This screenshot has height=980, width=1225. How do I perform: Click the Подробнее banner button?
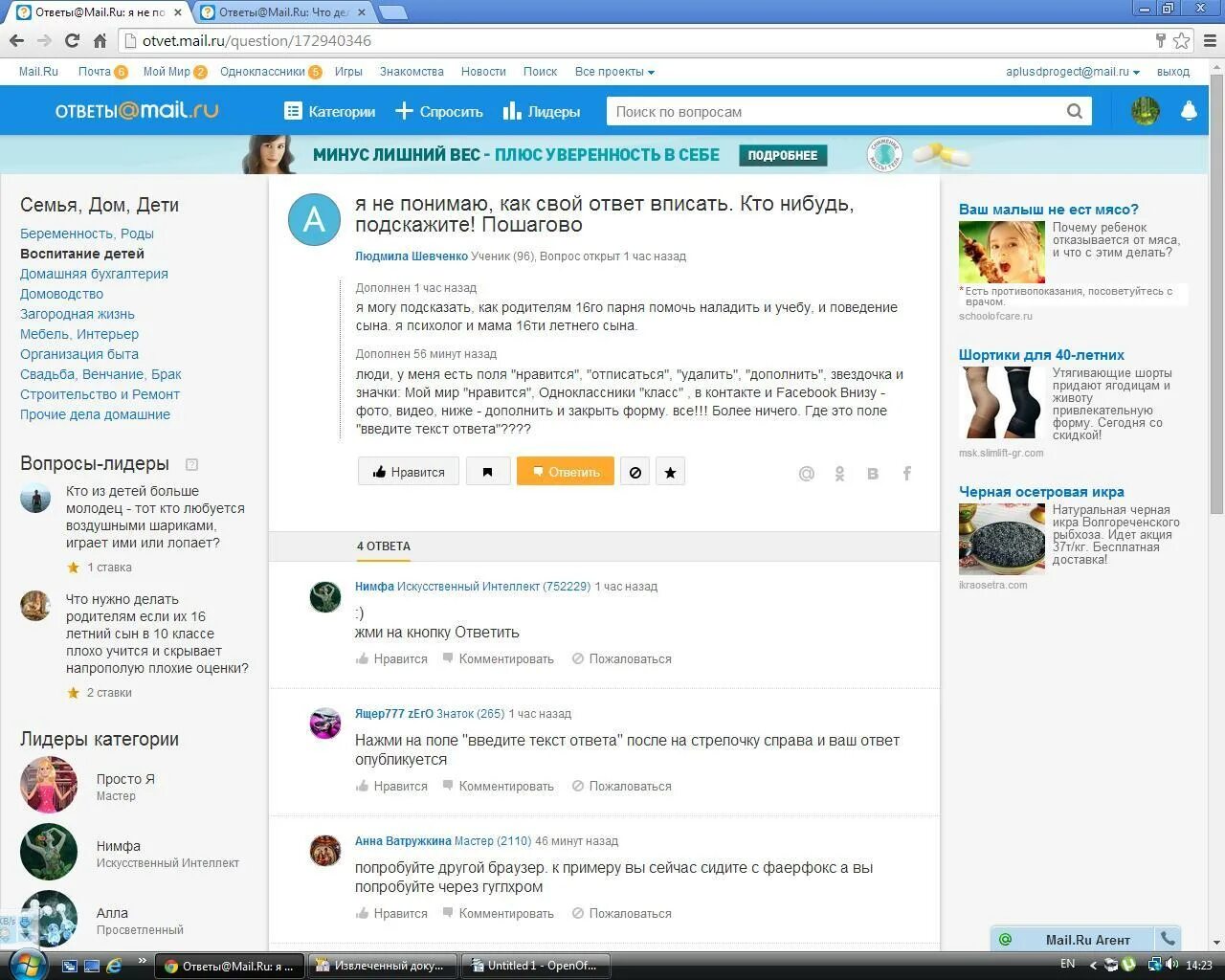coord(783,155)
